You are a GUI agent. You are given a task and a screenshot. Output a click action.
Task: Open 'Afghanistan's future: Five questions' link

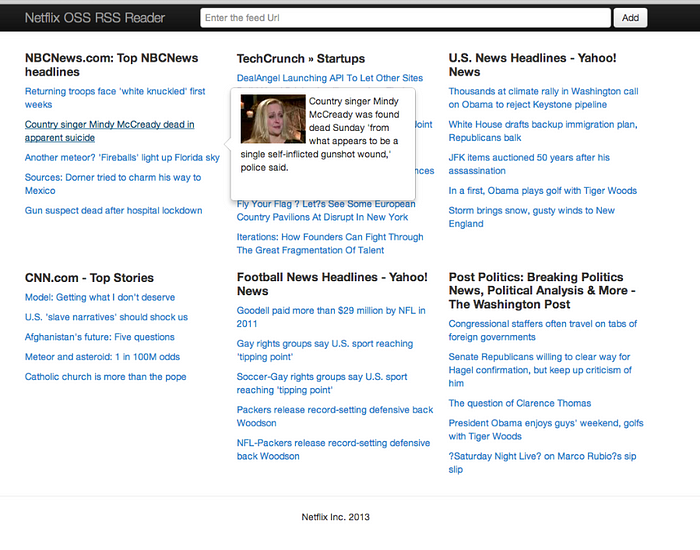click(100, 337)
